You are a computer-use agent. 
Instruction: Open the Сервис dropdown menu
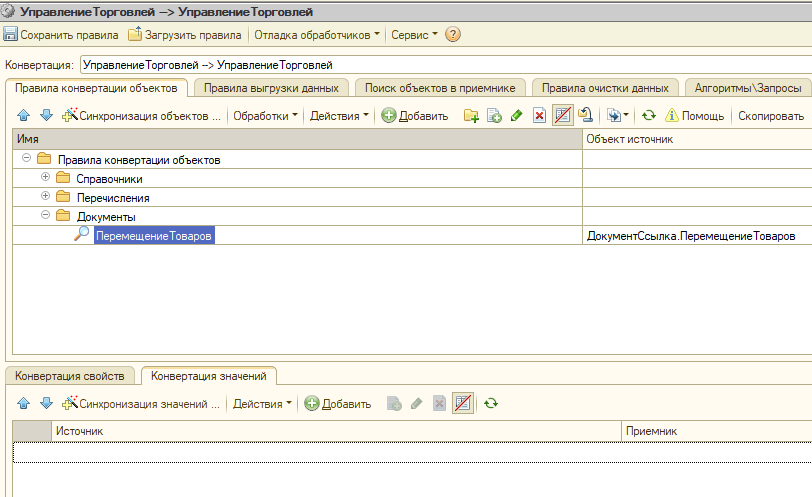414,35
